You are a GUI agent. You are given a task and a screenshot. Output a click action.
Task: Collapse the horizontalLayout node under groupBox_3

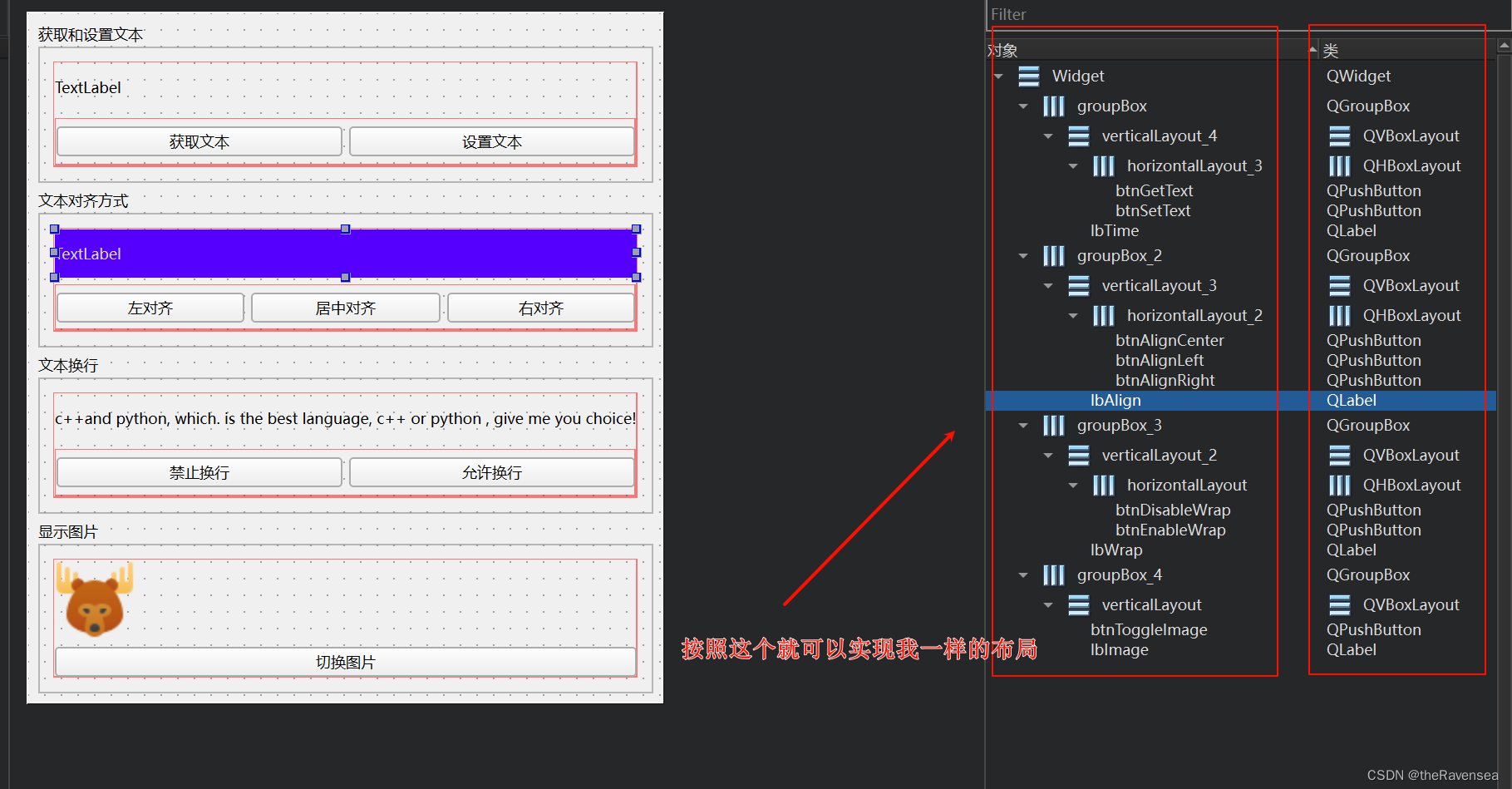[x=1073, y=486]
